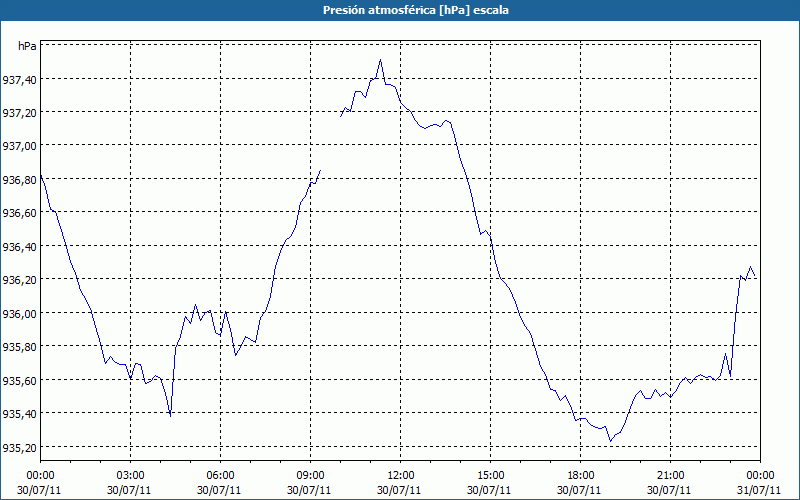Click the 936,80 axis value
Viewport: 800px width, 500px height.
click(19, 179)
